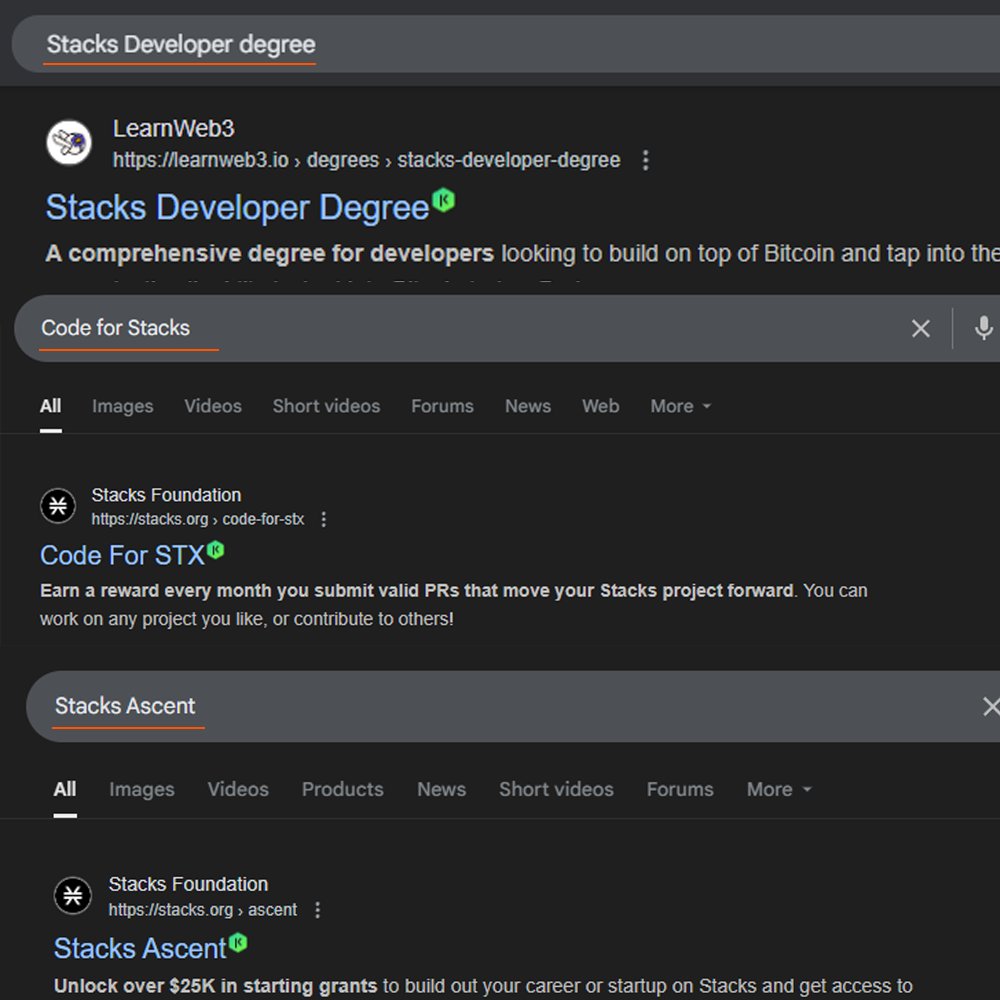Click the LearnWeb3 site name text

point(173,129)
